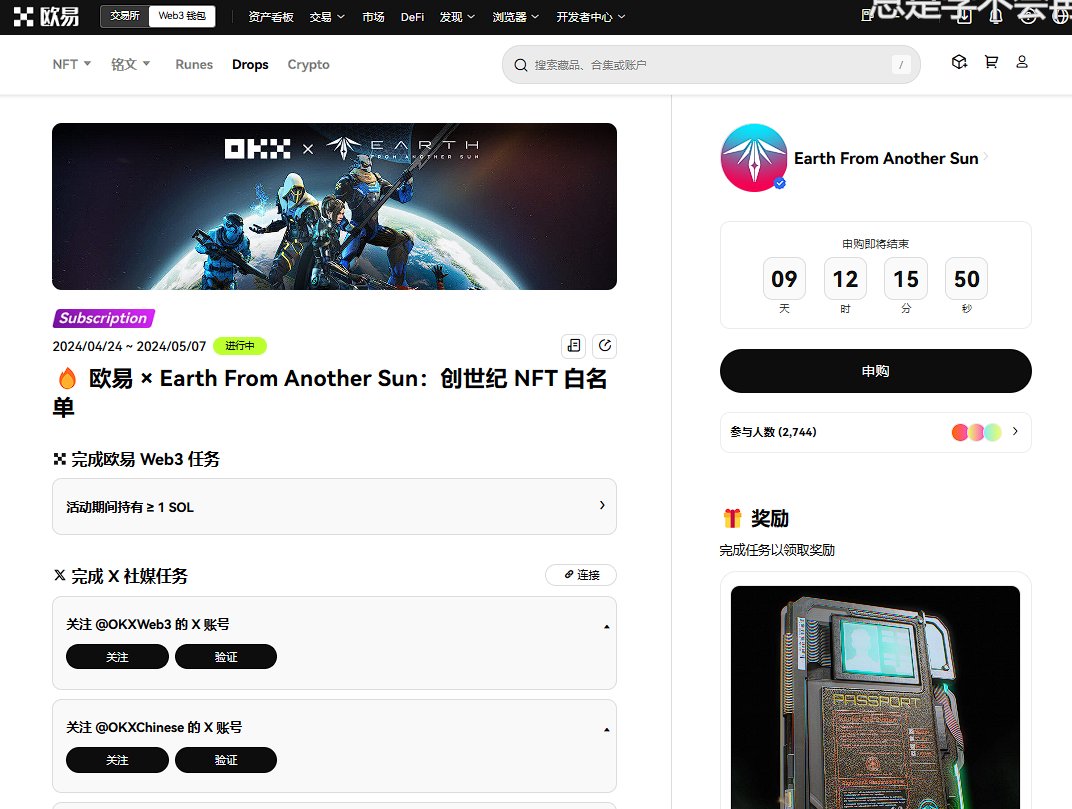Expand the 浏览器 menu
This screenshot has height=809, width=1072.
point(515,17)
